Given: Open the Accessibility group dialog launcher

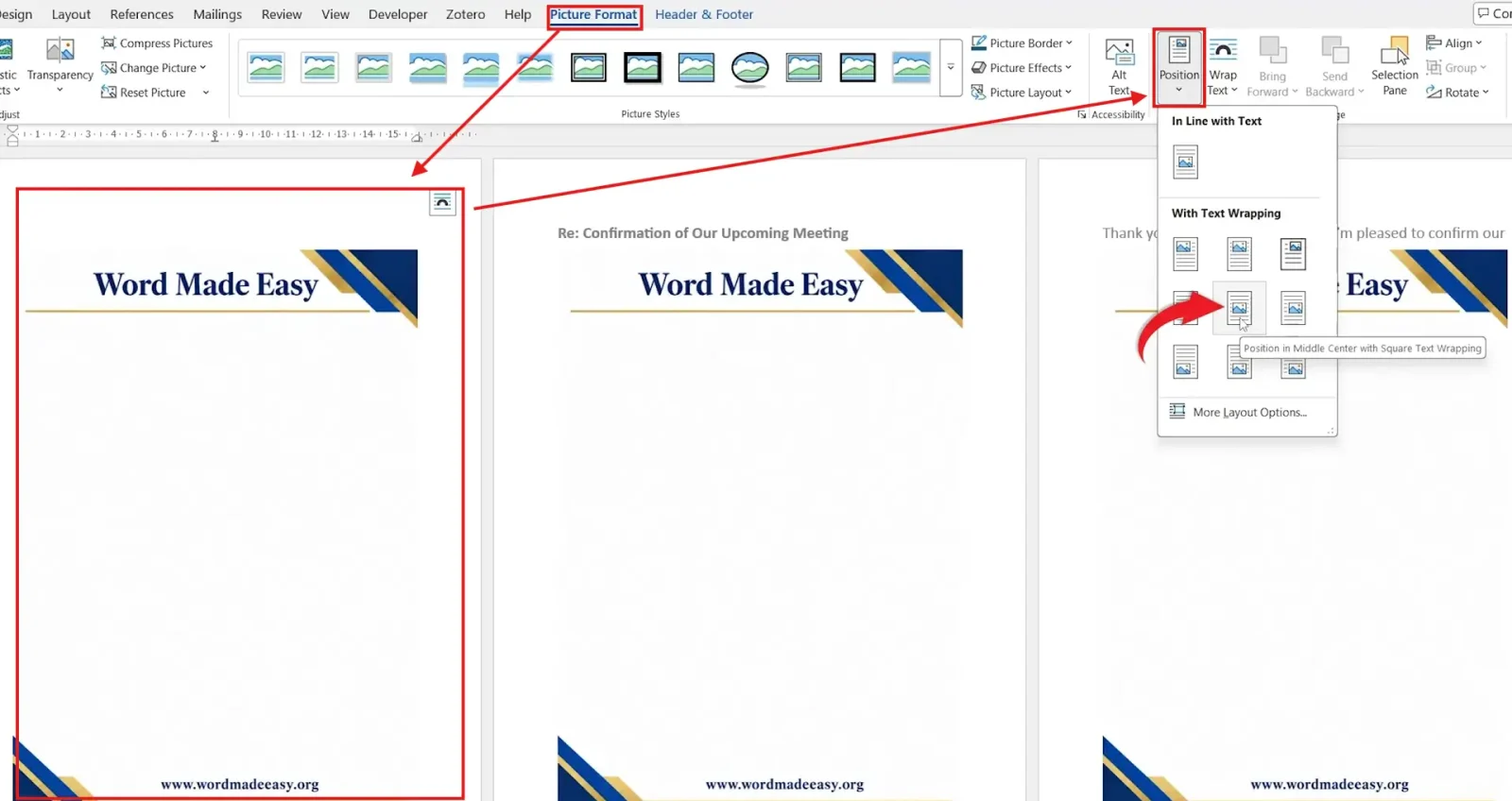Looking at the screenshot, I should [x=1082, y=114].
